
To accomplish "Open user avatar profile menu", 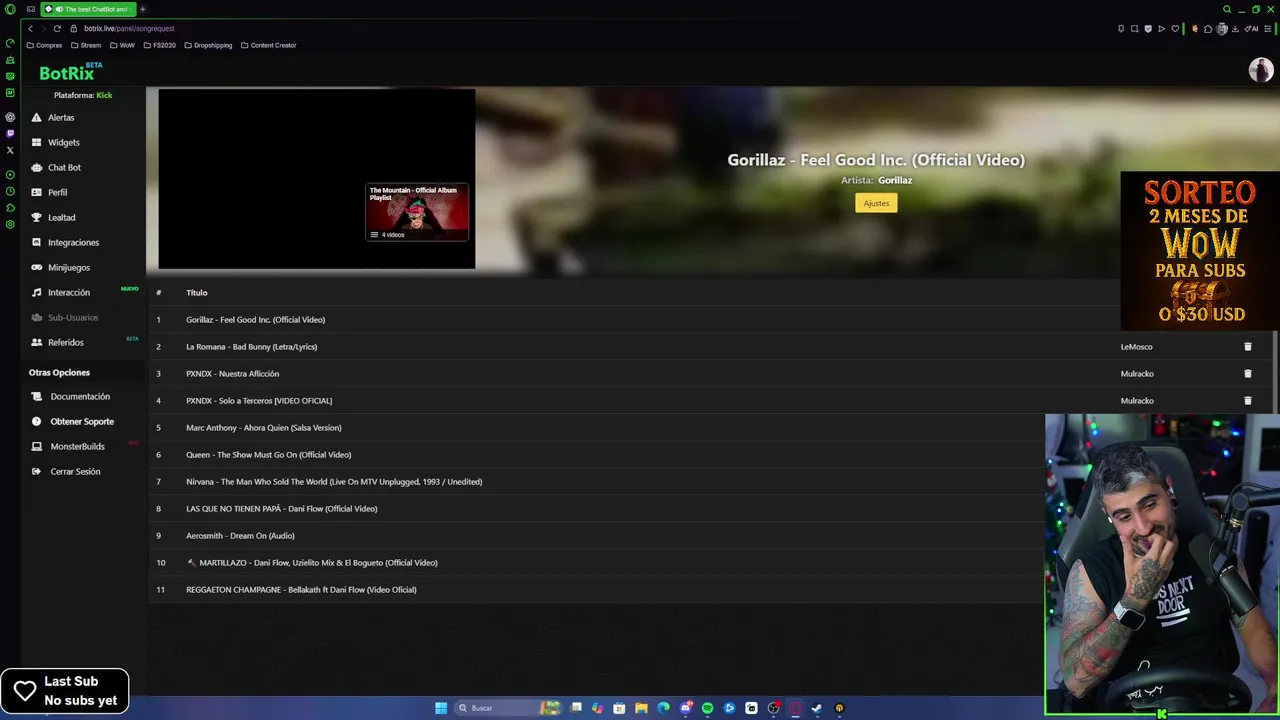I will [x=1260, y=70].
